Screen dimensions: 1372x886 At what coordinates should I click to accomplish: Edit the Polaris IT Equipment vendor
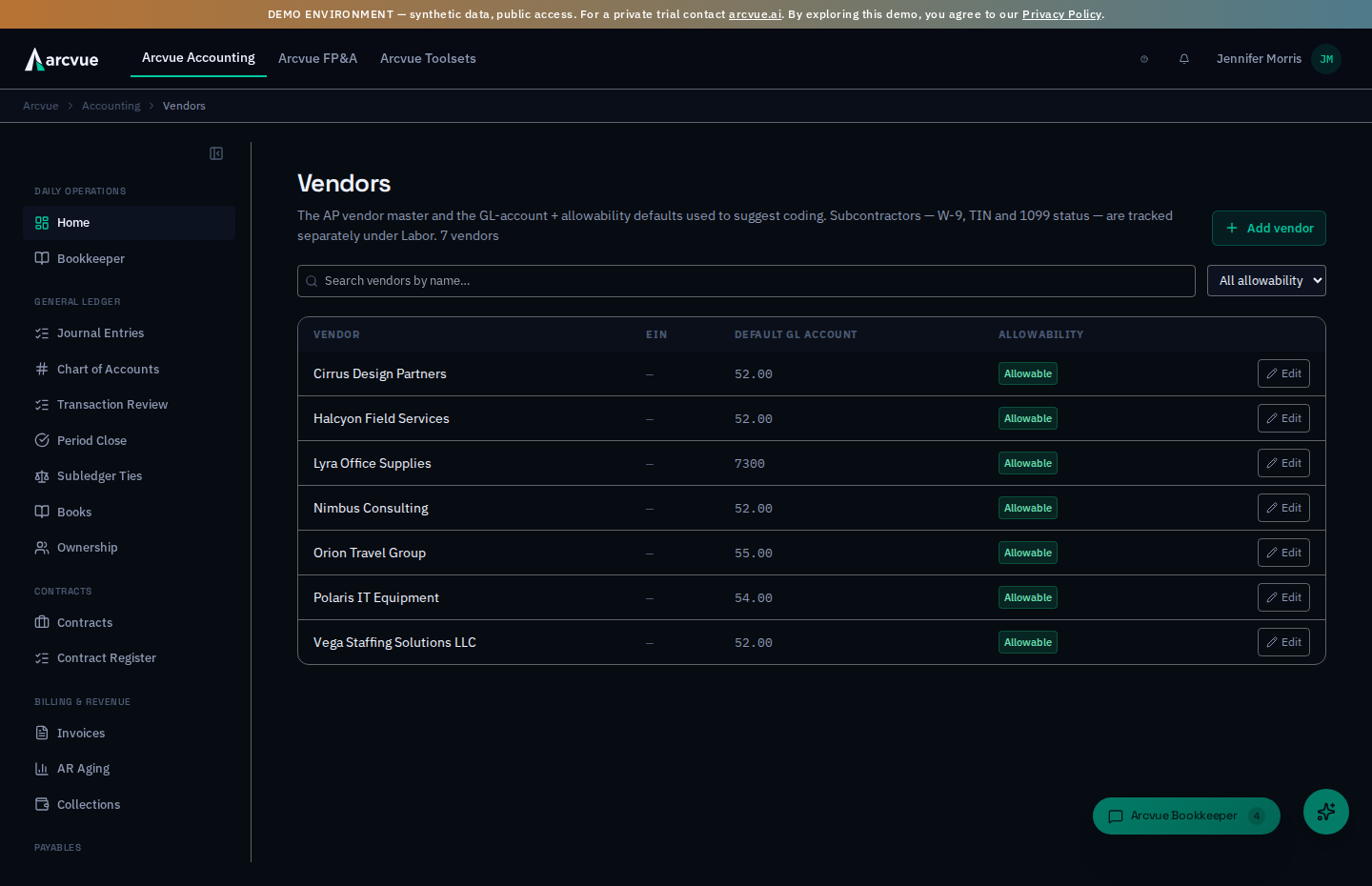(x=1283, y=597)
